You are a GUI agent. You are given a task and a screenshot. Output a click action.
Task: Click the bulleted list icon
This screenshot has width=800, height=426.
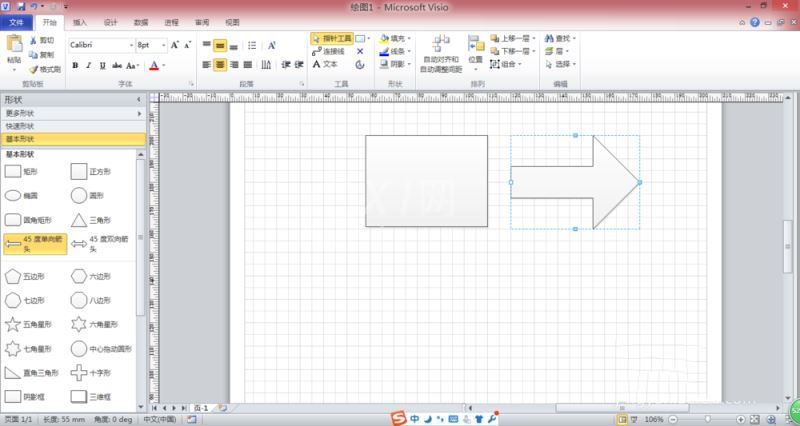click(252, 45)
